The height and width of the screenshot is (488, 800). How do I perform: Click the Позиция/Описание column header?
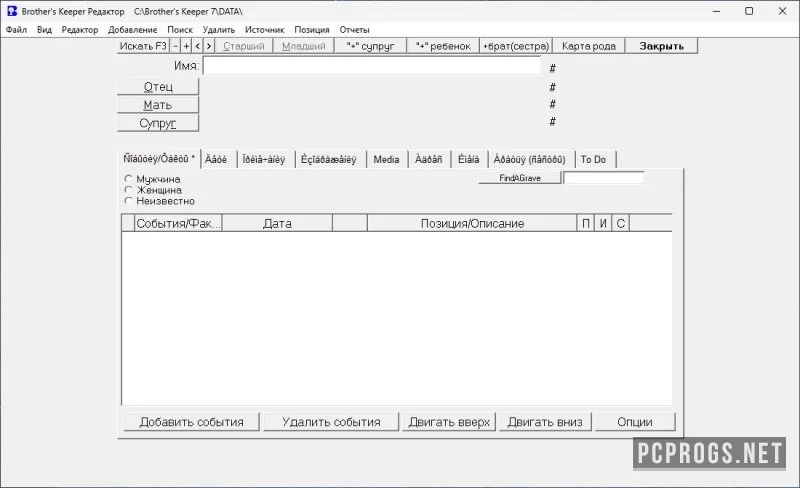(472, 223)
